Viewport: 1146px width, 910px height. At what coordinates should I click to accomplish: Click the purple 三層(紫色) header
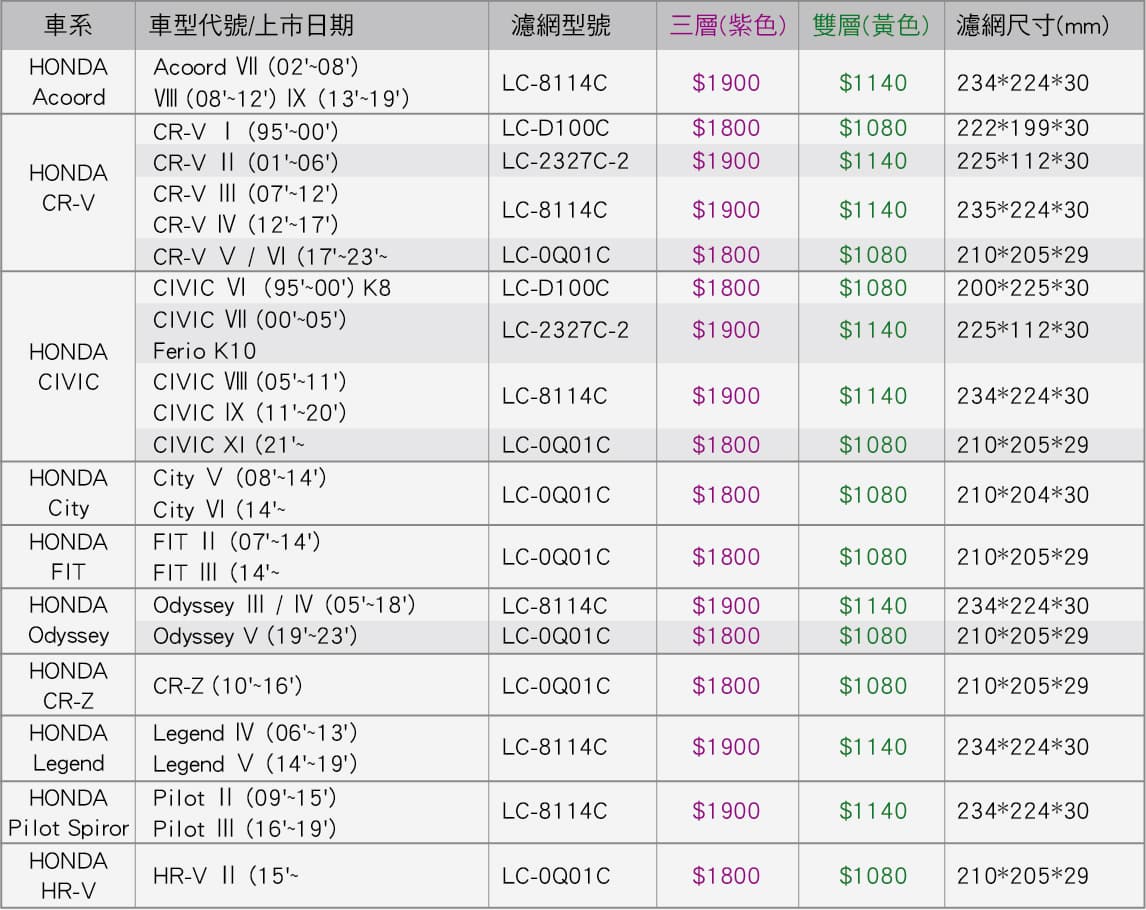pos(728,26)
